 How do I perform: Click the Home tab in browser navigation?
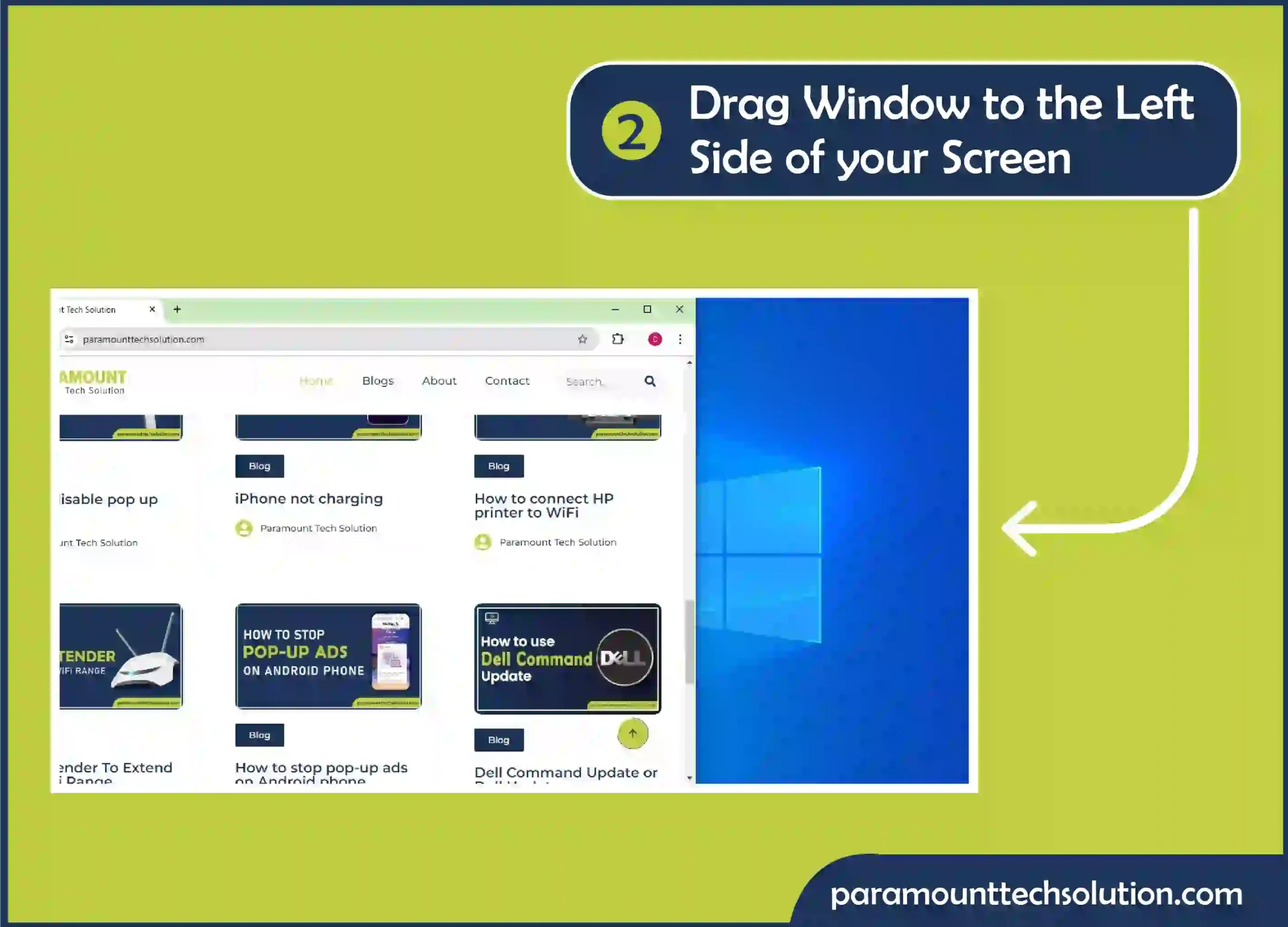pyautogui.click(x=316, y=381)
